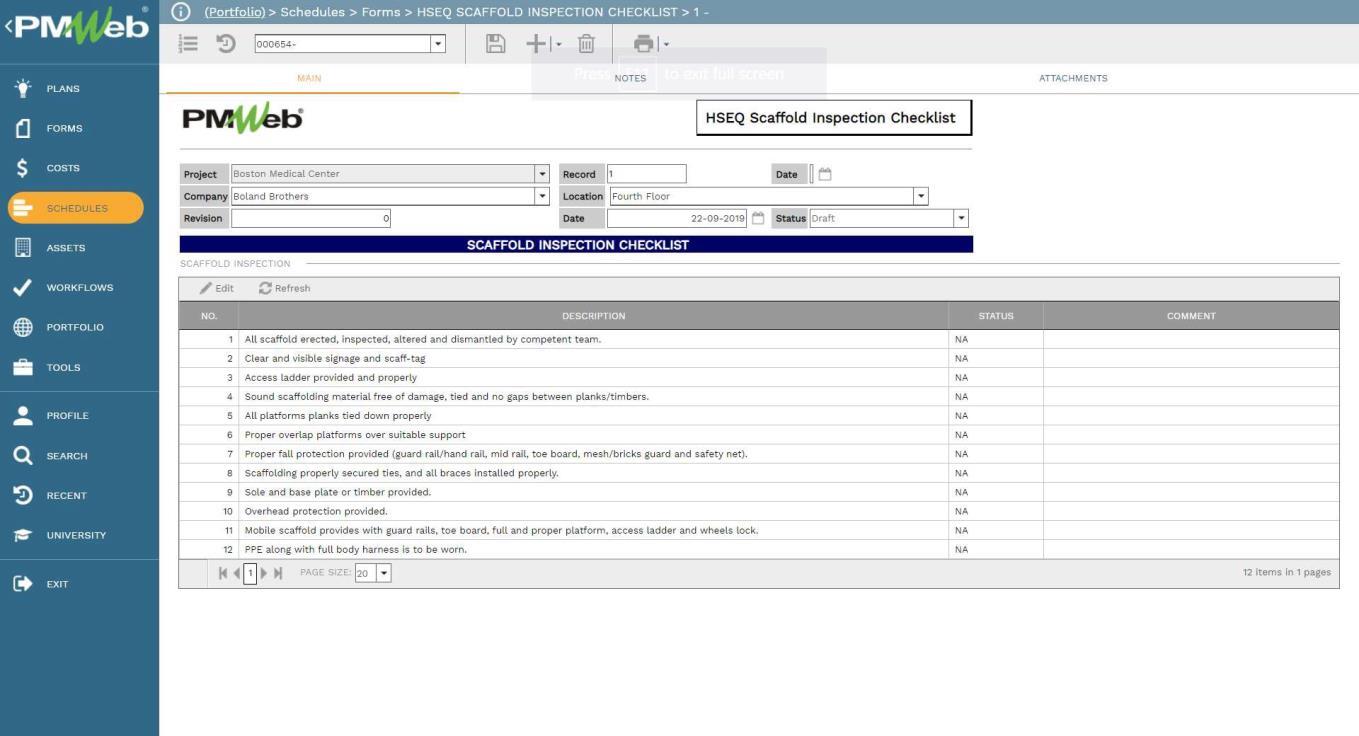This screenshot has height=736, width=1359.
Task: Open the Profile person icon in sidebar
Action: pyautogui.click(x=23, y=415)
